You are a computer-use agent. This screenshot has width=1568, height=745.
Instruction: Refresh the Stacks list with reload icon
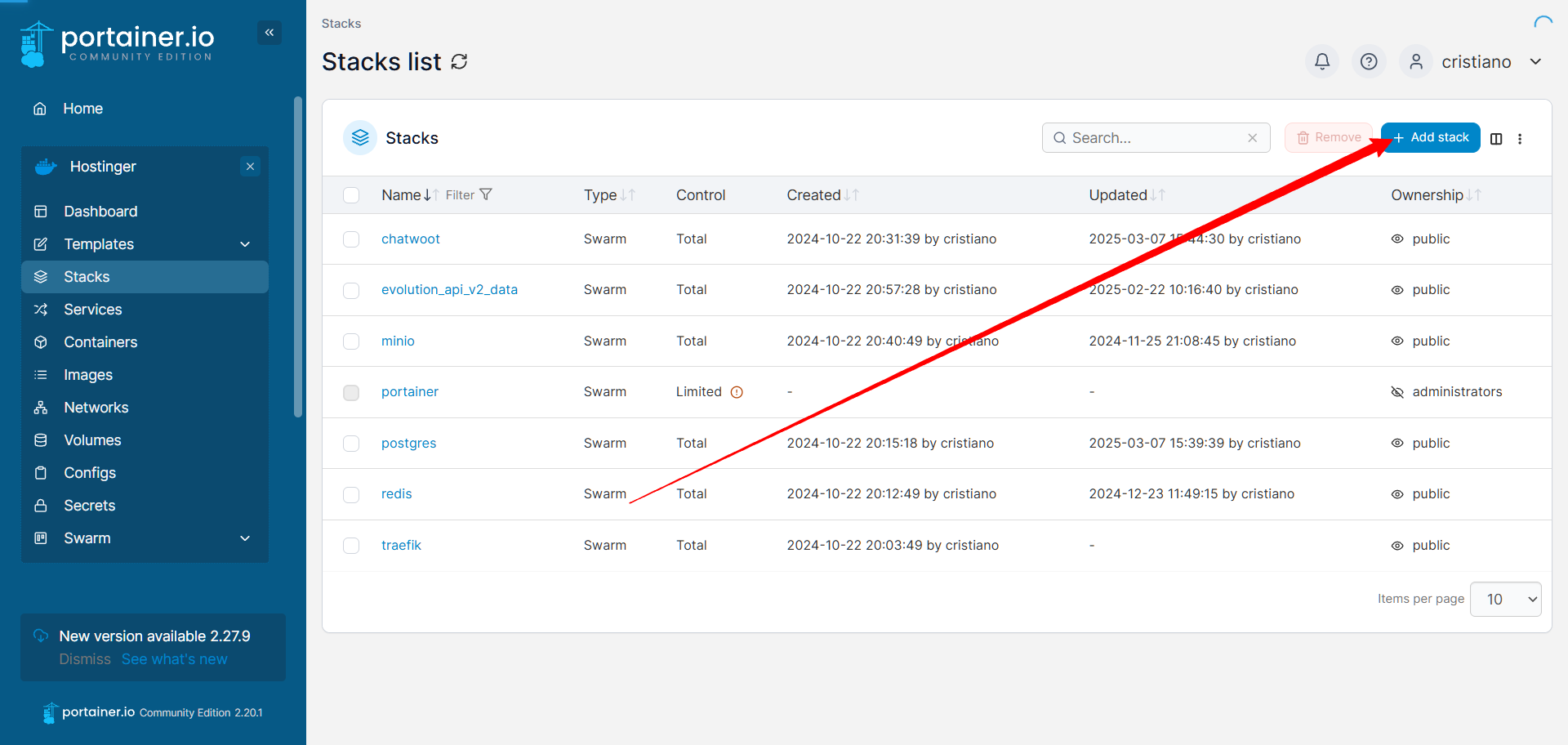[x=460, y=62]
